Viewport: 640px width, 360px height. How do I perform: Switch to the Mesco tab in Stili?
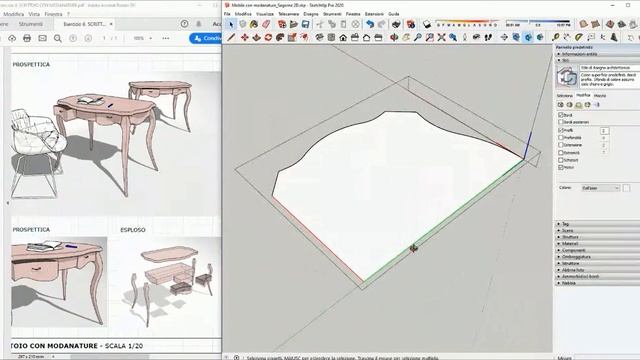pyautogui.click(x=600, y=96)
